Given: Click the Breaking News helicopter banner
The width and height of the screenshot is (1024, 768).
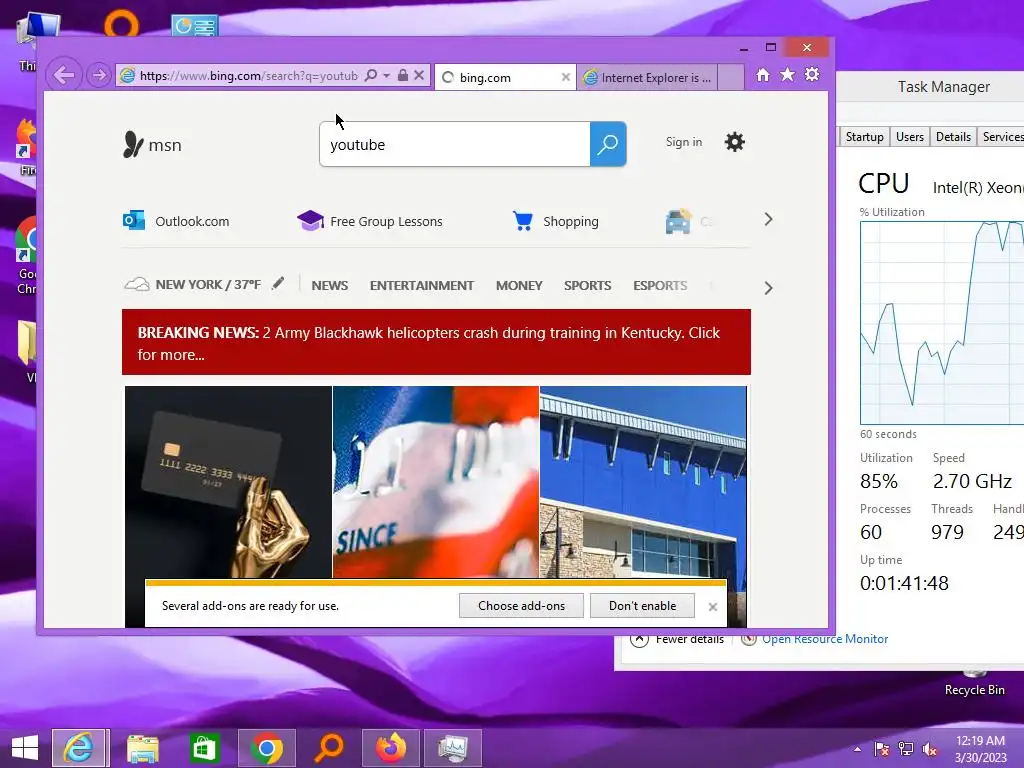Looking at the screenshot, I should point(436,342).
